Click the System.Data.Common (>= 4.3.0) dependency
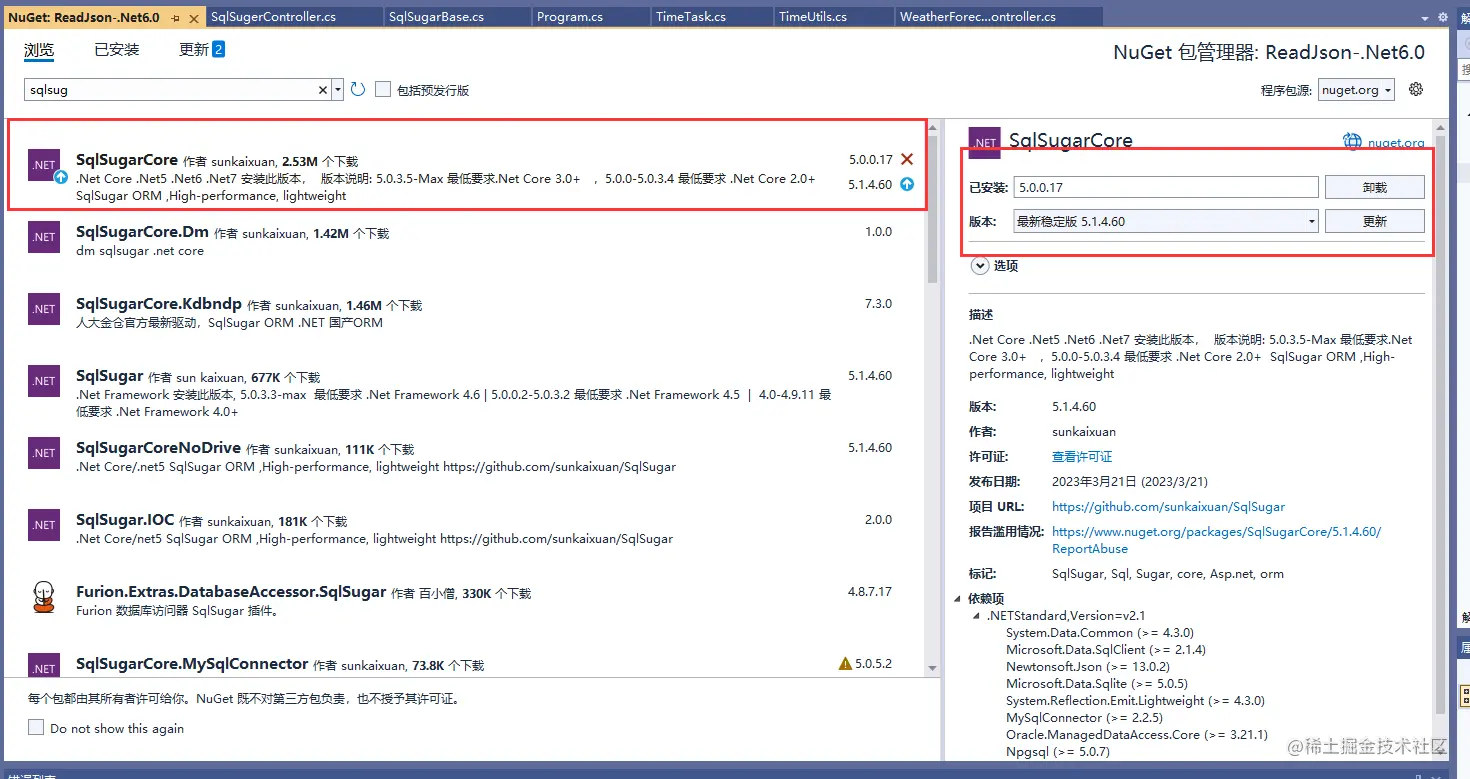Image resolution: width=1470 pixels, height=779 pixels. (x=1100, y=632)
